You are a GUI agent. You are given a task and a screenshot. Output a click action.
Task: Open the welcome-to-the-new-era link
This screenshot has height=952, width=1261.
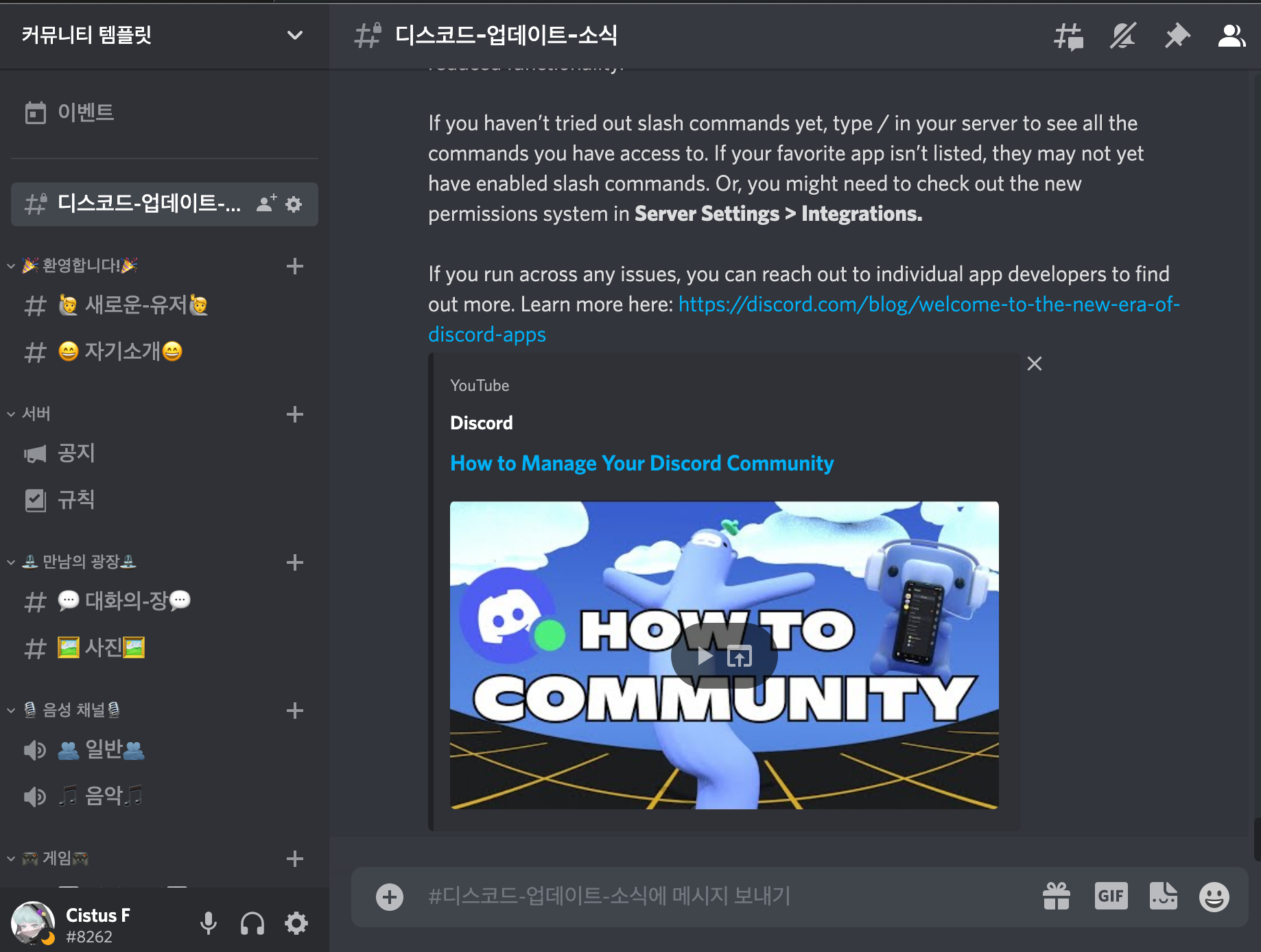[892, 304]
